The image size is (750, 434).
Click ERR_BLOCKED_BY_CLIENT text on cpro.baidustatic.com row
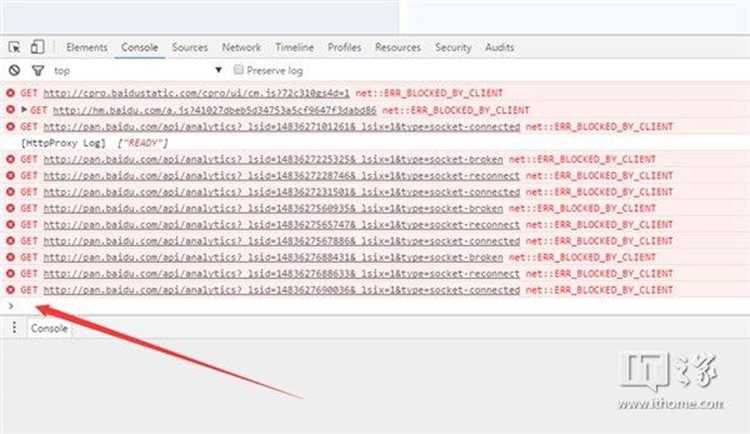pos(429,93)
